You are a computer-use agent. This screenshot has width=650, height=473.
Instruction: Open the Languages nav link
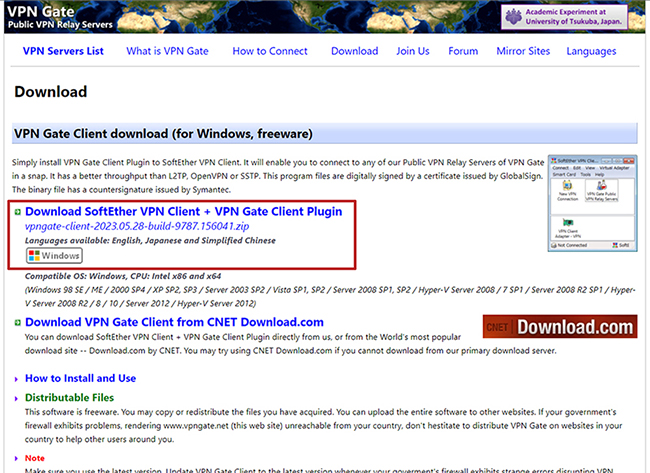(x=591, y=51)
